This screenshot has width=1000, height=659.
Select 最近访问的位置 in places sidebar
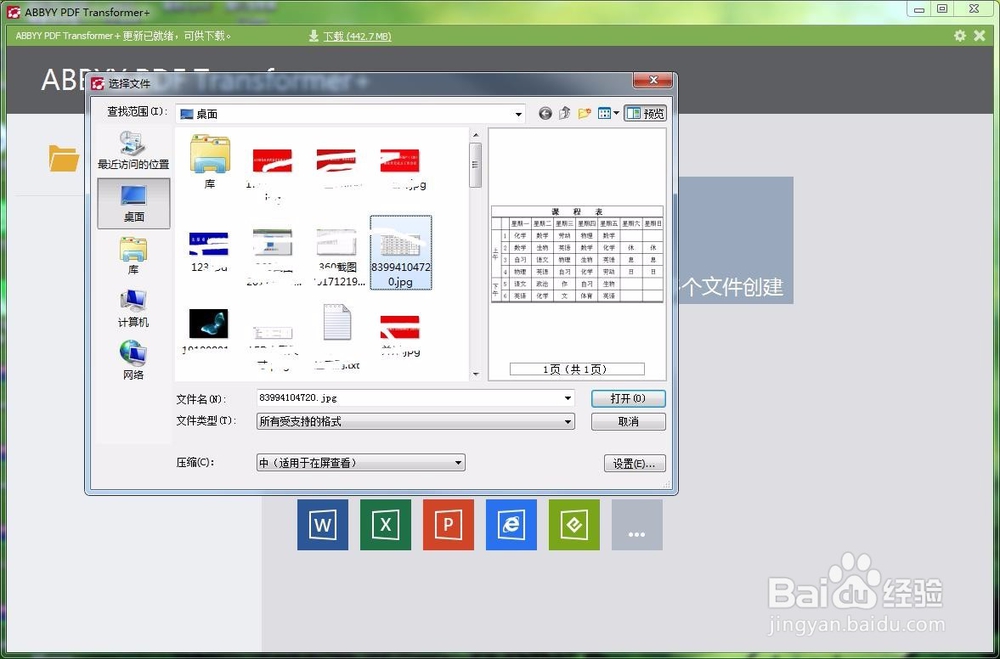click(x=133, y=151)
